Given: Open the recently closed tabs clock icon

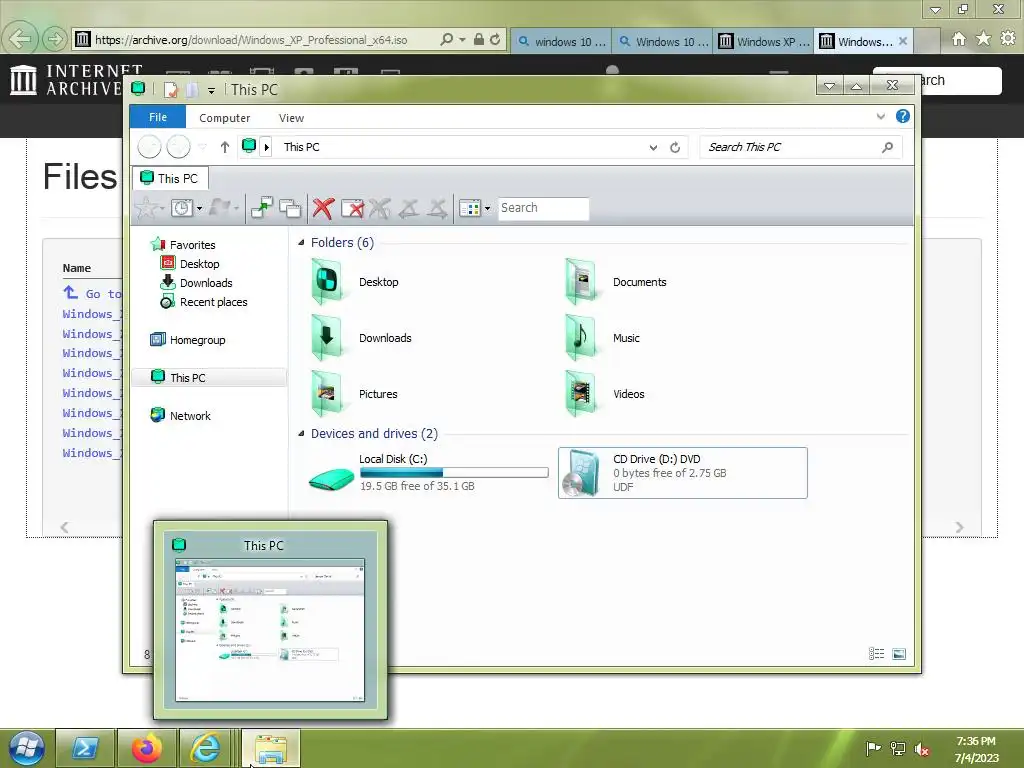Looking at the screenshot, I should coord(182,208).
